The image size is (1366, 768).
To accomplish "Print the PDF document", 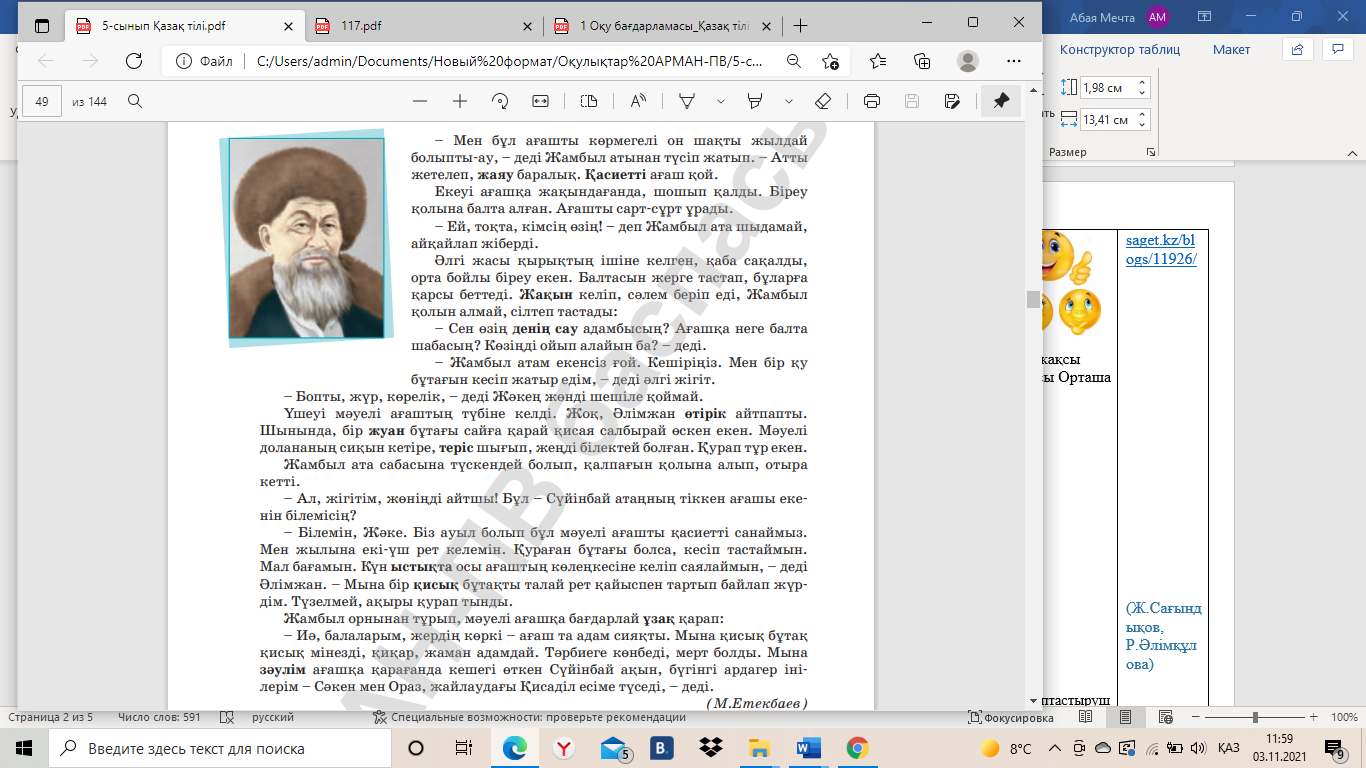I will 871,101.
